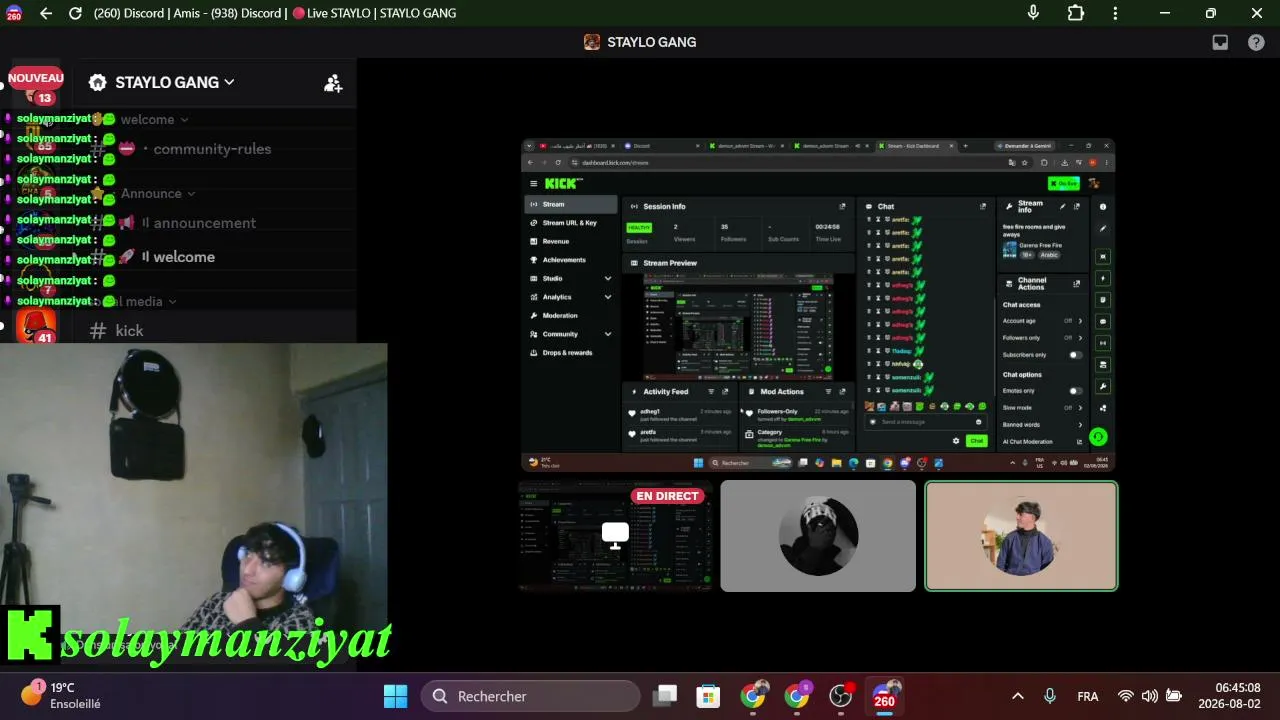Screen dimensions: 1280x720
Task: Pop out the Channel Actions panel
Action: pos(1076,284)
